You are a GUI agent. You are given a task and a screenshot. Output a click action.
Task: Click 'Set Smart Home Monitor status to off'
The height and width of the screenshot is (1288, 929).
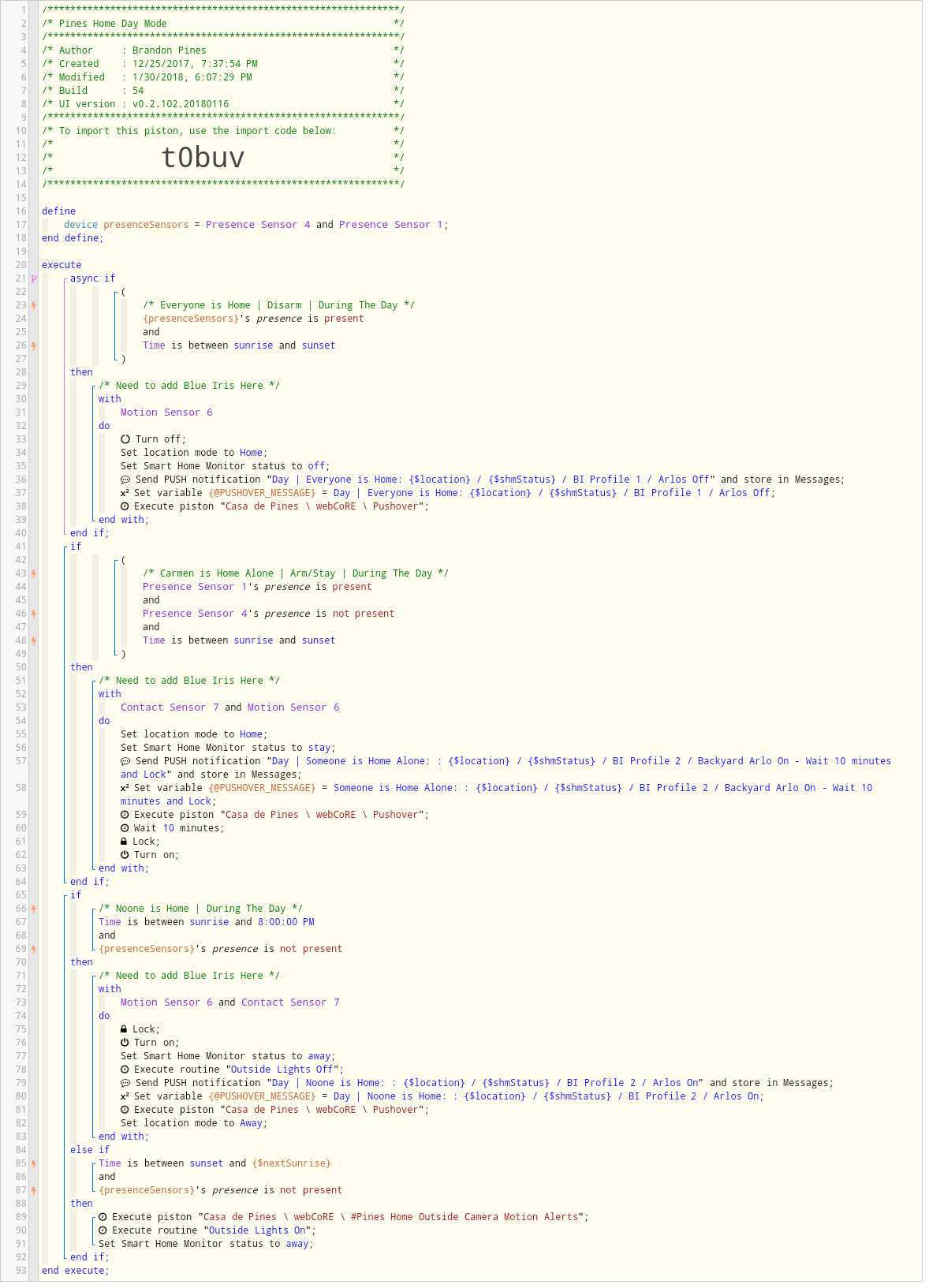[x=226, y=466]
